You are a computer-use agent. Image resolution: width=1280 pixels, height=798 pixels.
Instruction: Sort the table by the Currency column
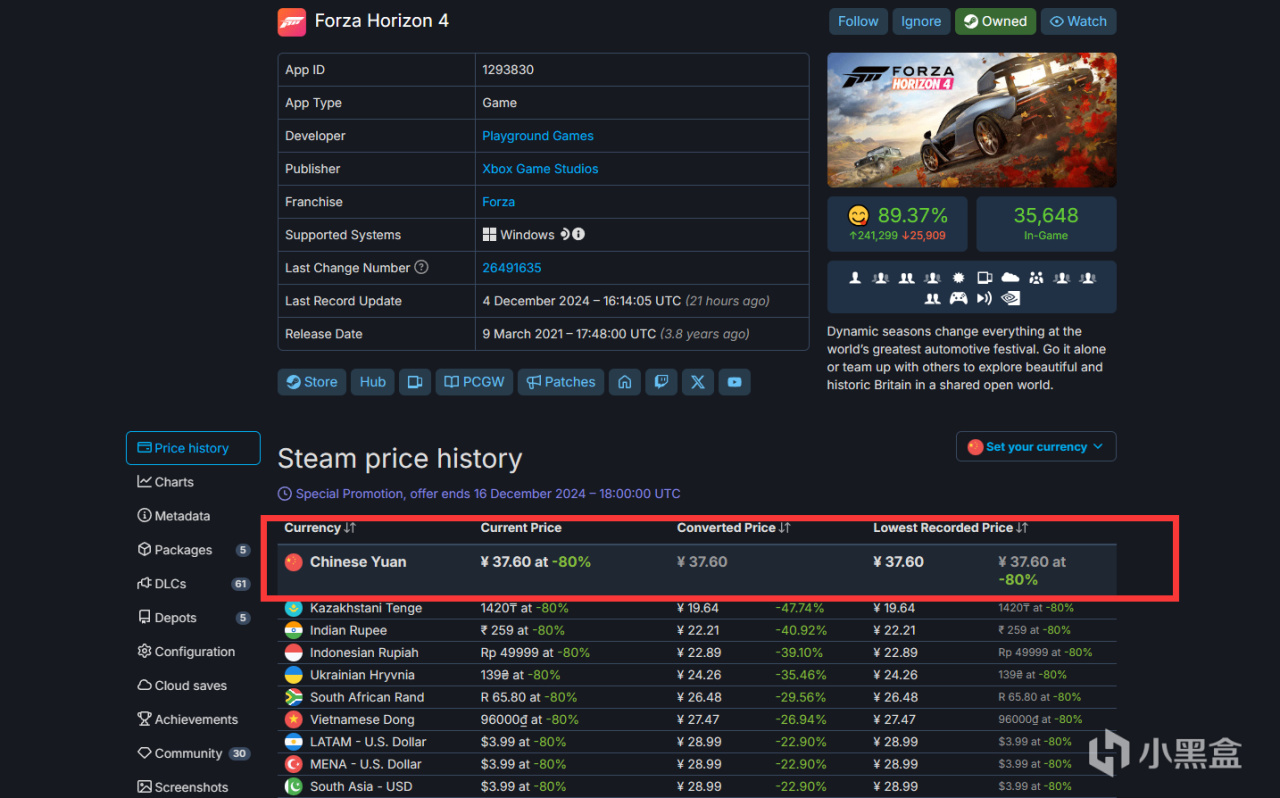click(320, 527)
